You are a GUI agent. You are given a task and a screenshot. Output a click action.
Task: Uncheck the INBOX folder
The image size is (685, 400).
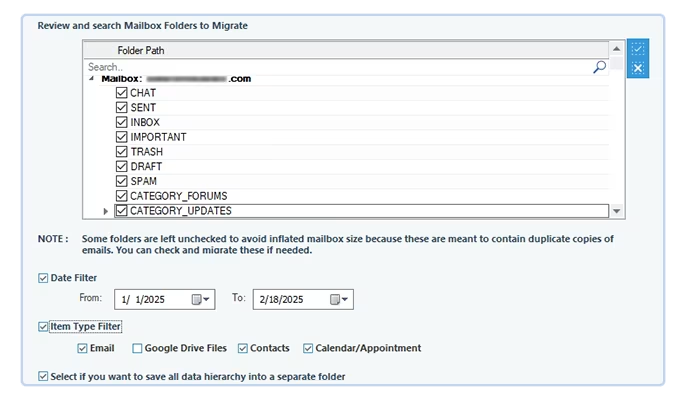coord(122,122)
